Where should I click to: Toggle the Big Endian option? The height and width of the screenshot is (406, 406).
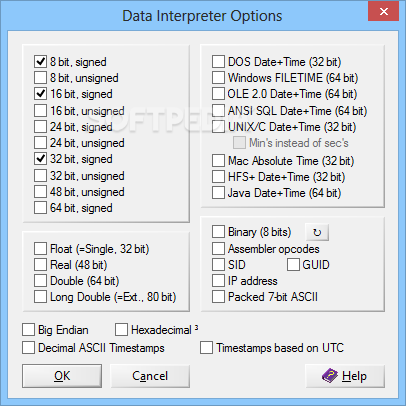click(29, 330)
